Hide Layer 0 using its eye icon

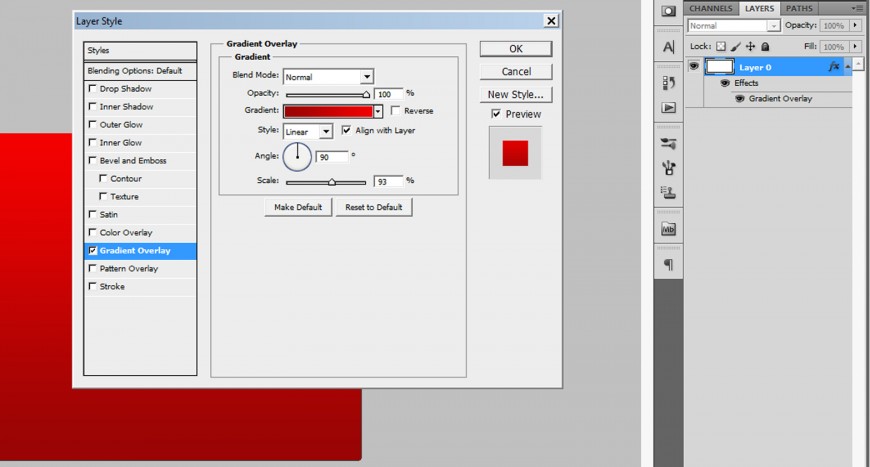click(x=694, y=67)
